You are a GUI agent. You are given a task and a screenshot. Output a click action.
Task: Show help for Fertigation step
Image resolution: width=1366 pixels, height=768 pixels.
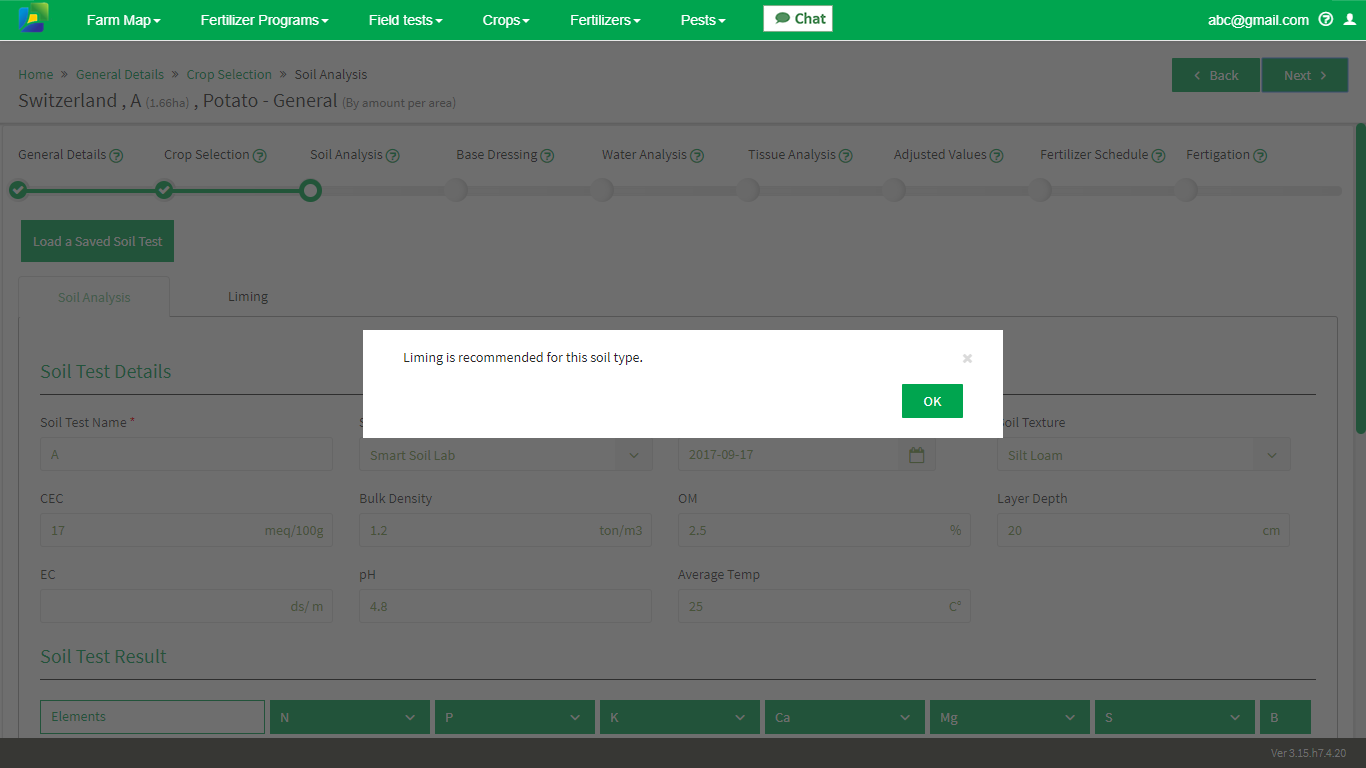[x=1260, y=156]
